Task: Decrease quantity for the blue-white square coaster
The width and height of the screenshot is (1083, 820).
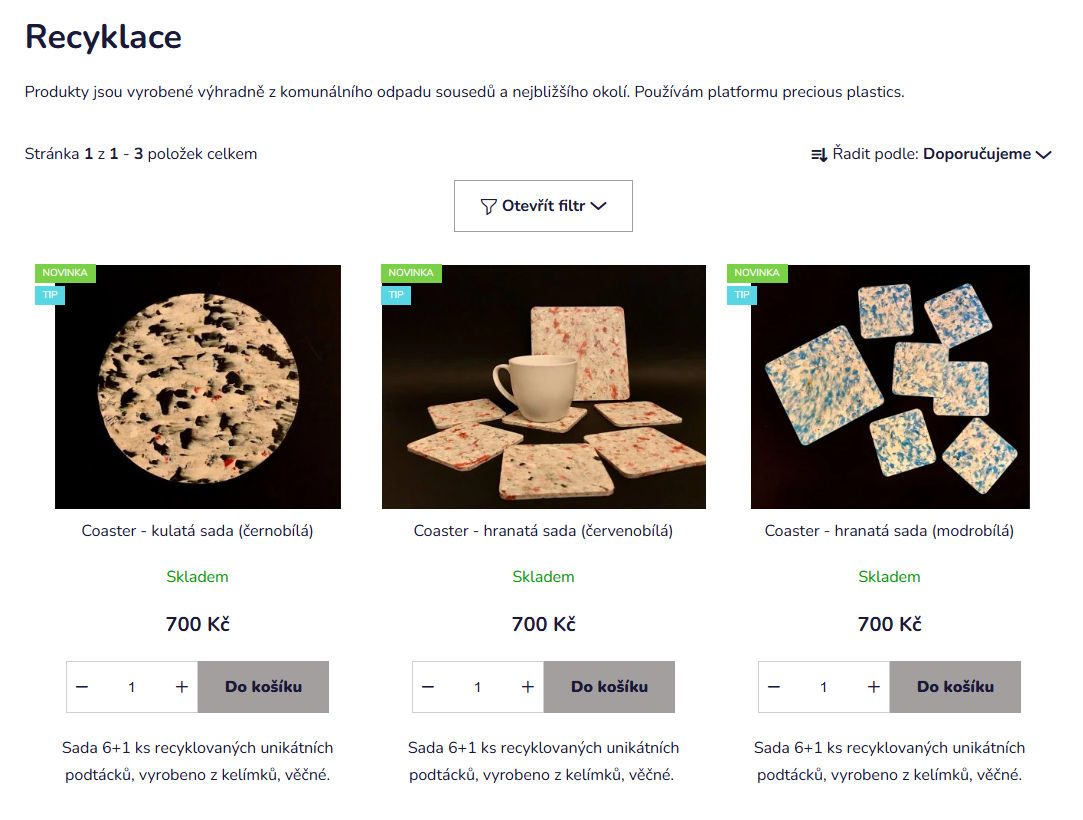Action: 775,687
